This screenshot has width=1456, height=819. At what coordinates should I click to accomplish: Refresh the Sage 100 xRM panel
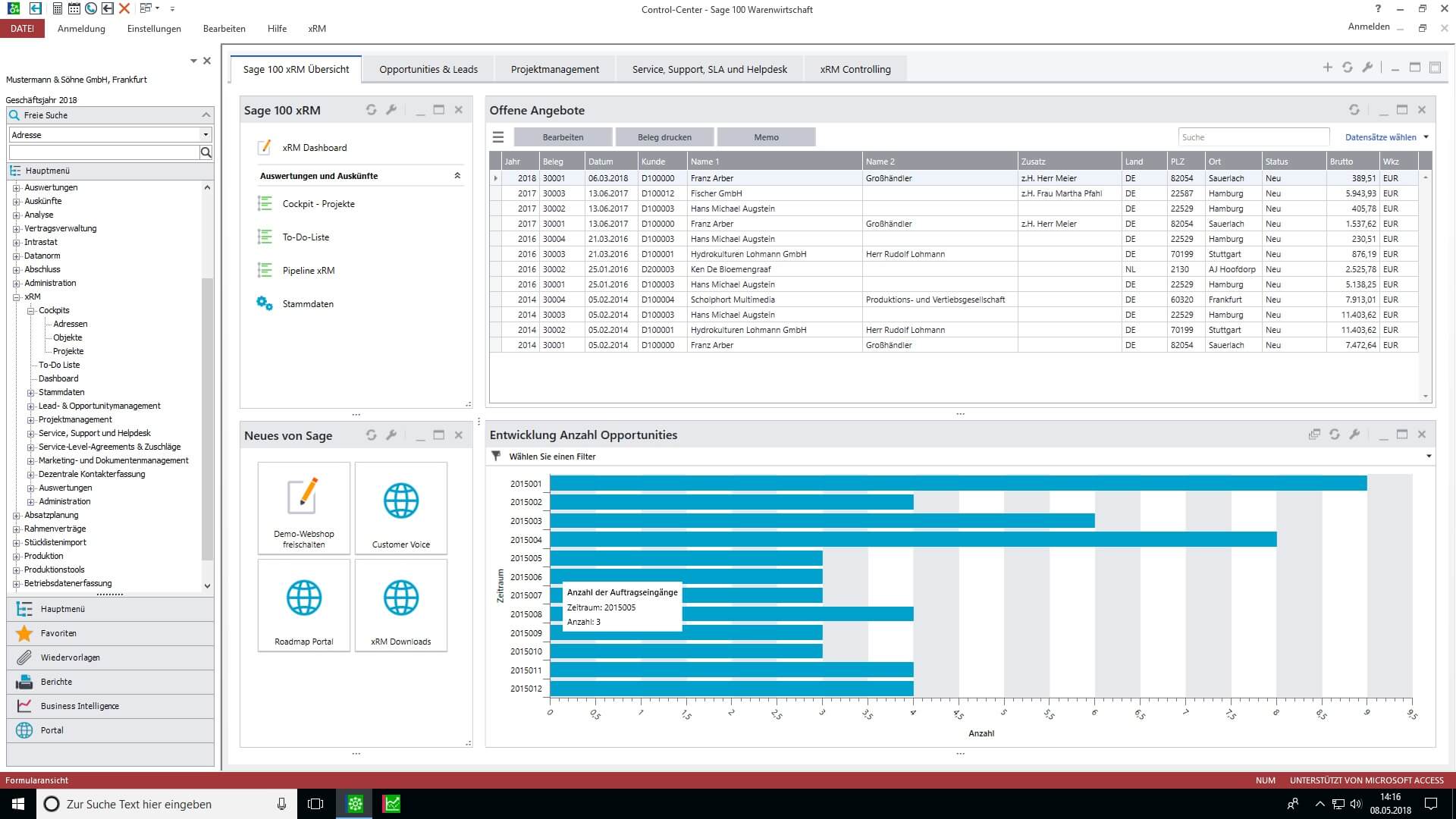[x=372, y=110]
